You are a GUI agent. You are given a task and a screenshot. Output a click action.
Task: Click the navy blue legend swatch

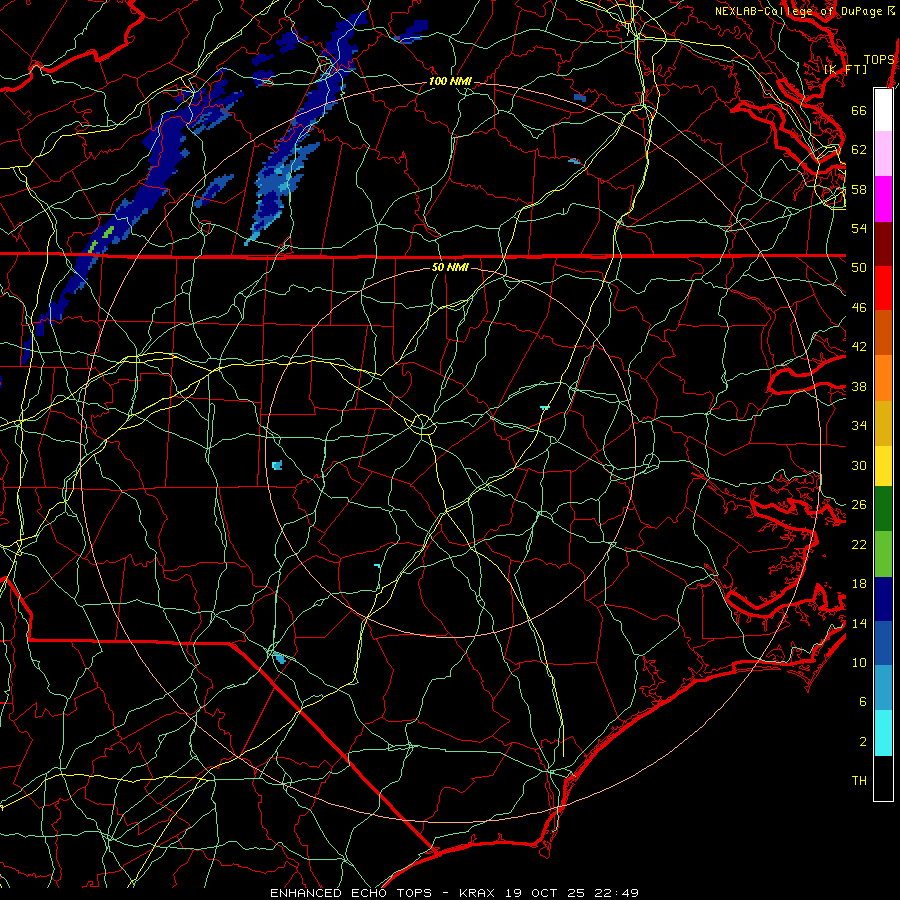pos(883,599)
